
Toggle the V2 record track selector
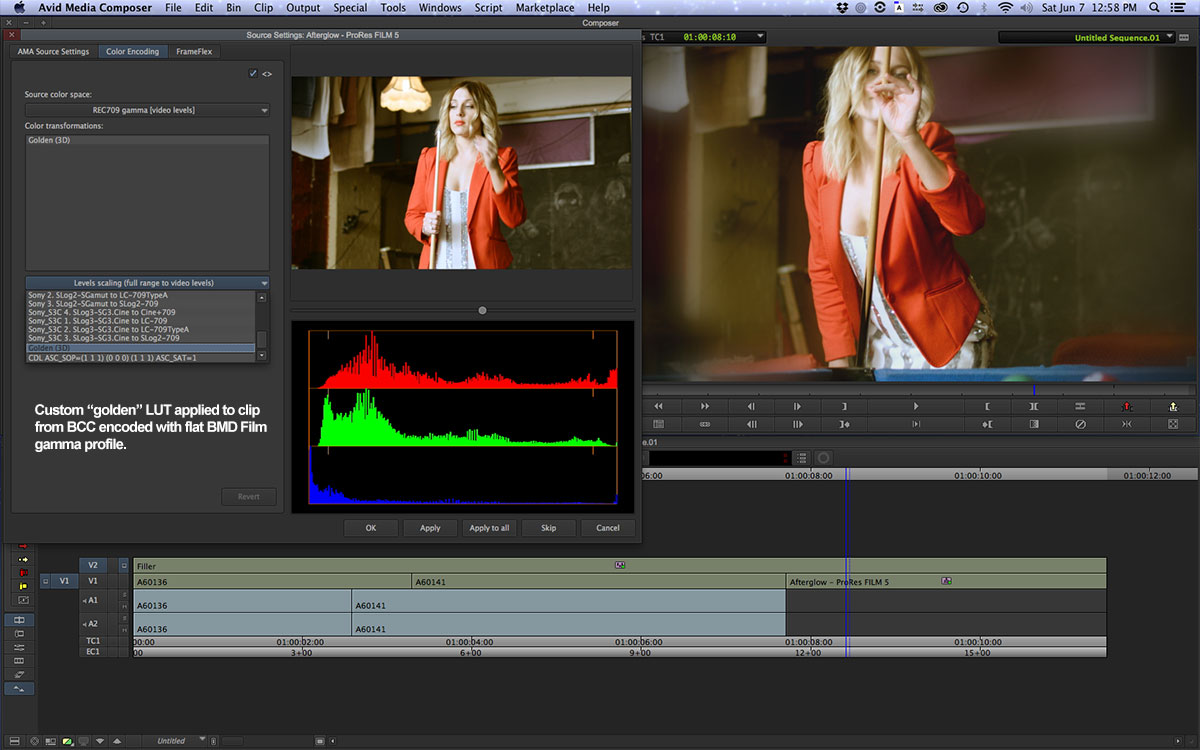pos(92,565)
